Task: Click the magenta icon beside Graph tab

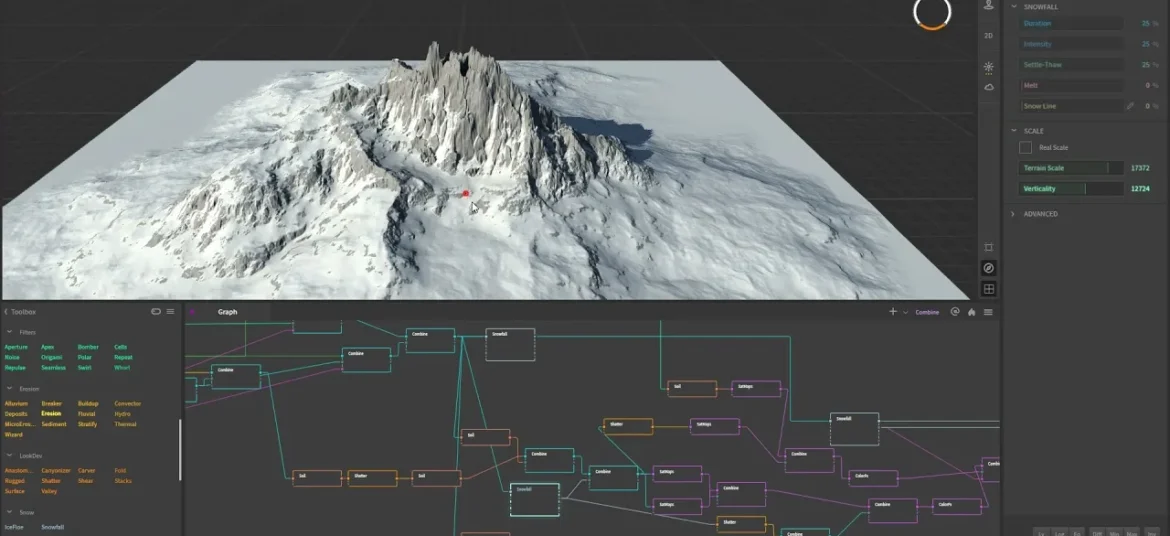Action: [x=192, y=312]
